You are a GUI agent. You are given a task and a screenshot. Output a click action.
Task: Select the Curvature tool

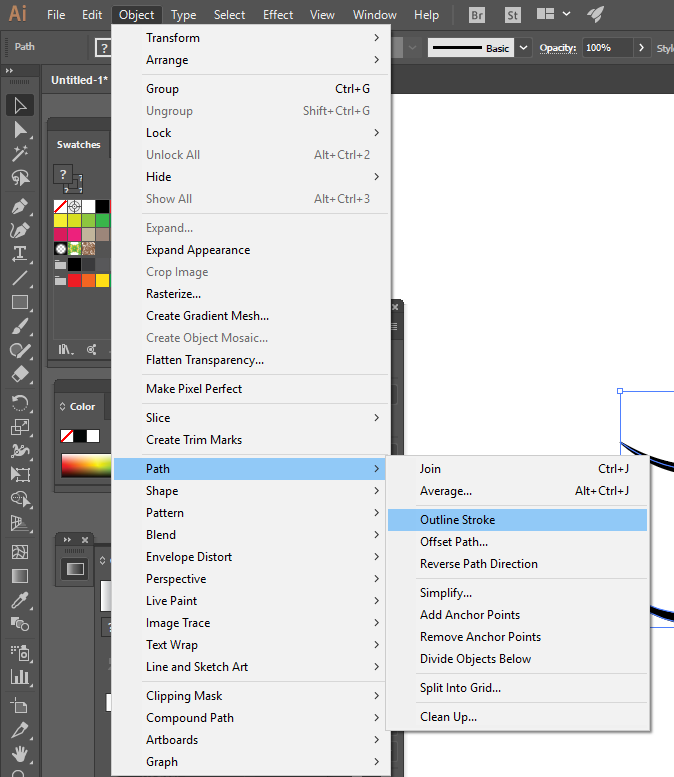[20, 230]
